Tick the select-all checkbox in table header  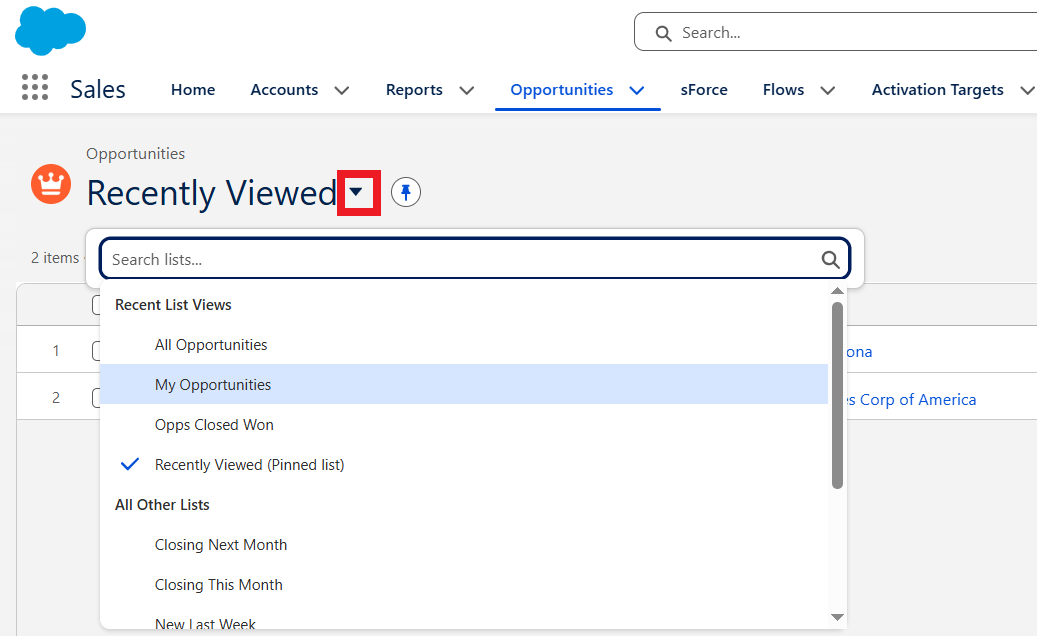97,305
